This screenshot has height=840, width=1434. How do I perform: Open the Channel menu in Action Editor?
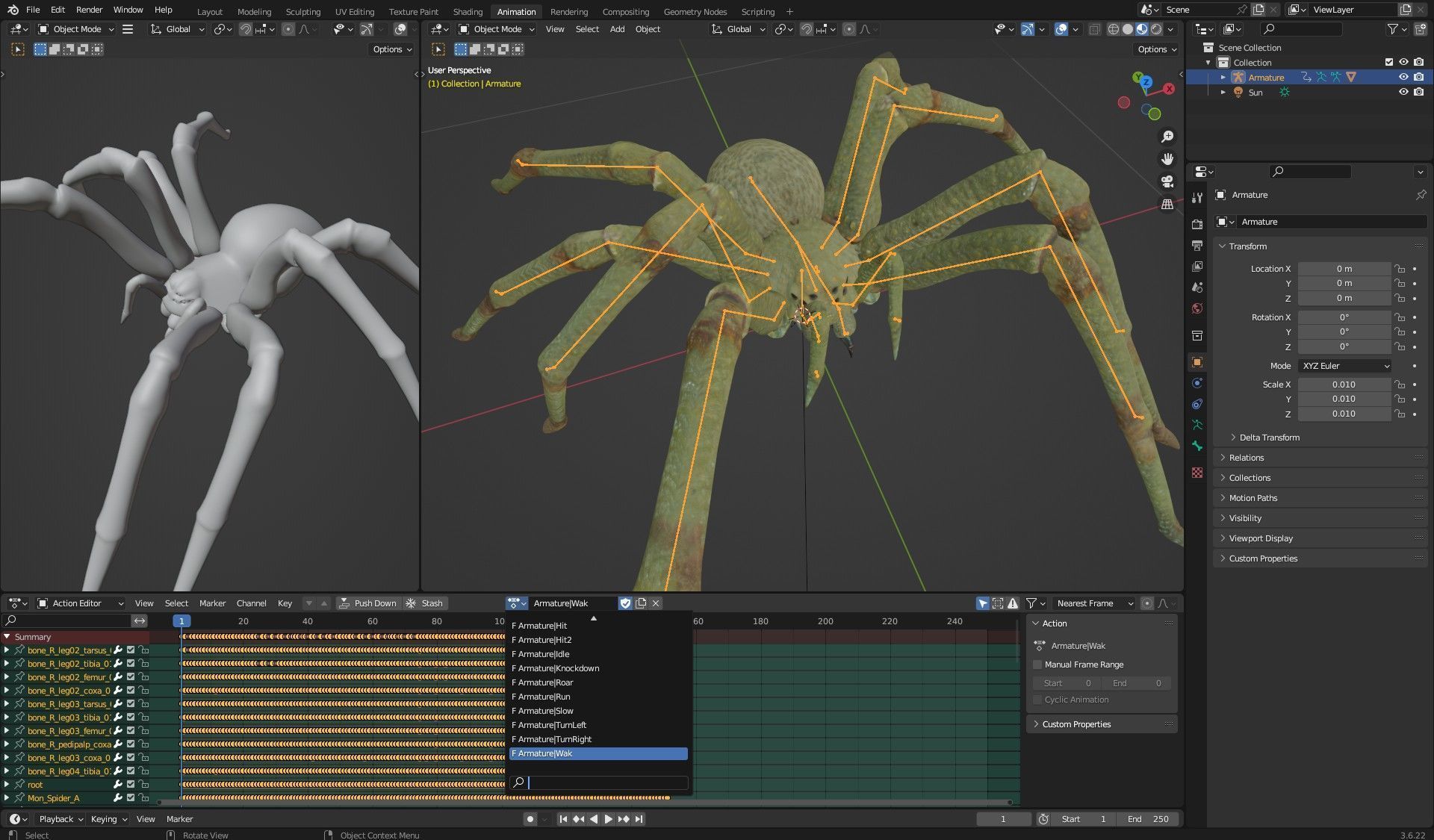coord(251,603)
